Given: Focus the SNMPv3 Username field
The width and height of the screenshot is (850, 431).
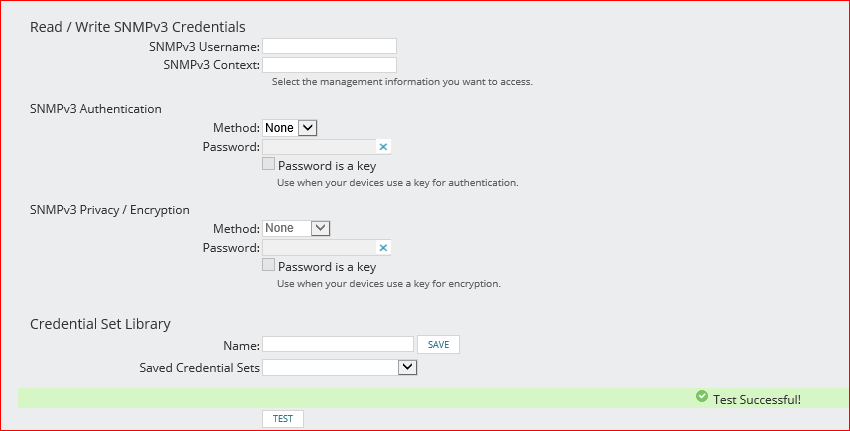Looking at the screenshot, I should 329,46.
